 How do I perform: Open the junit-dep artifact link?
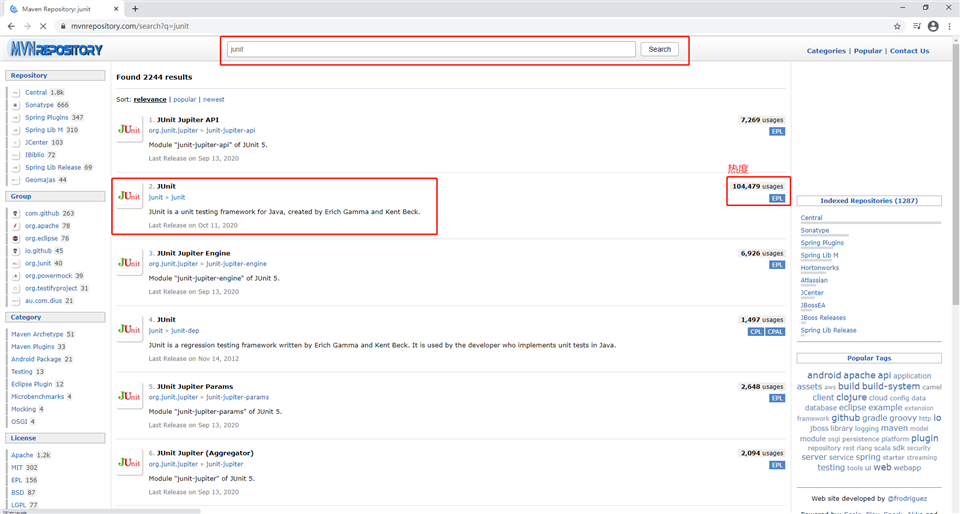185,330
